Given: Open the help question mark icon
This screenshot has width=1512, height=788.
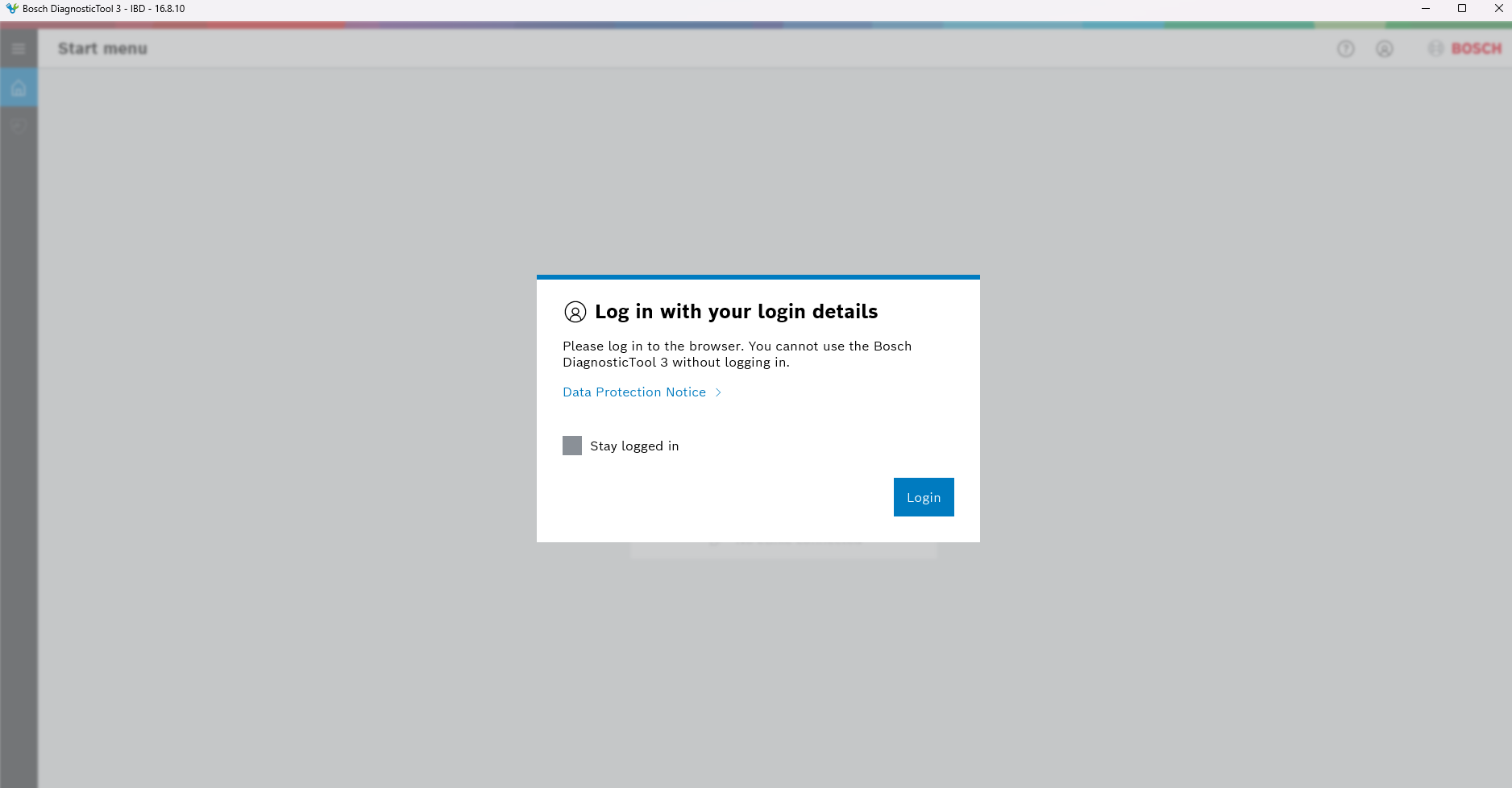Looking at the screenshot, I should coord(1346,49).
